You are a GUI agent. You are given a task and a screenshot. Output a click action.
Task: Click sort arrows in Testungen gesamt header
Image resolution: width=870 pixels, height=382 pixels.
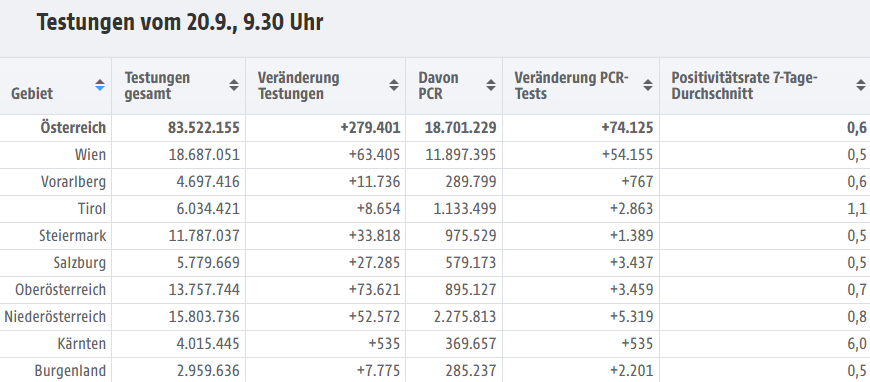pyautogui.click(x=234, y=86)
